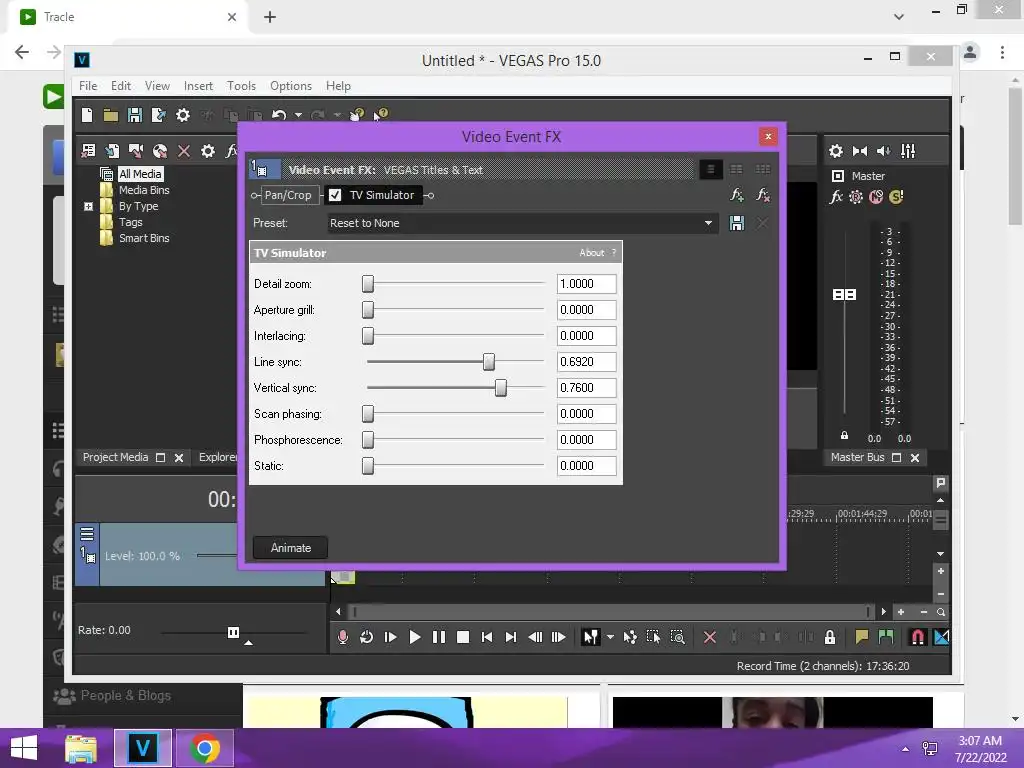The image size is (1024, 768).
Task: Toggle Lock Envelopes to Events padlock
Action: tap(830, 637)
